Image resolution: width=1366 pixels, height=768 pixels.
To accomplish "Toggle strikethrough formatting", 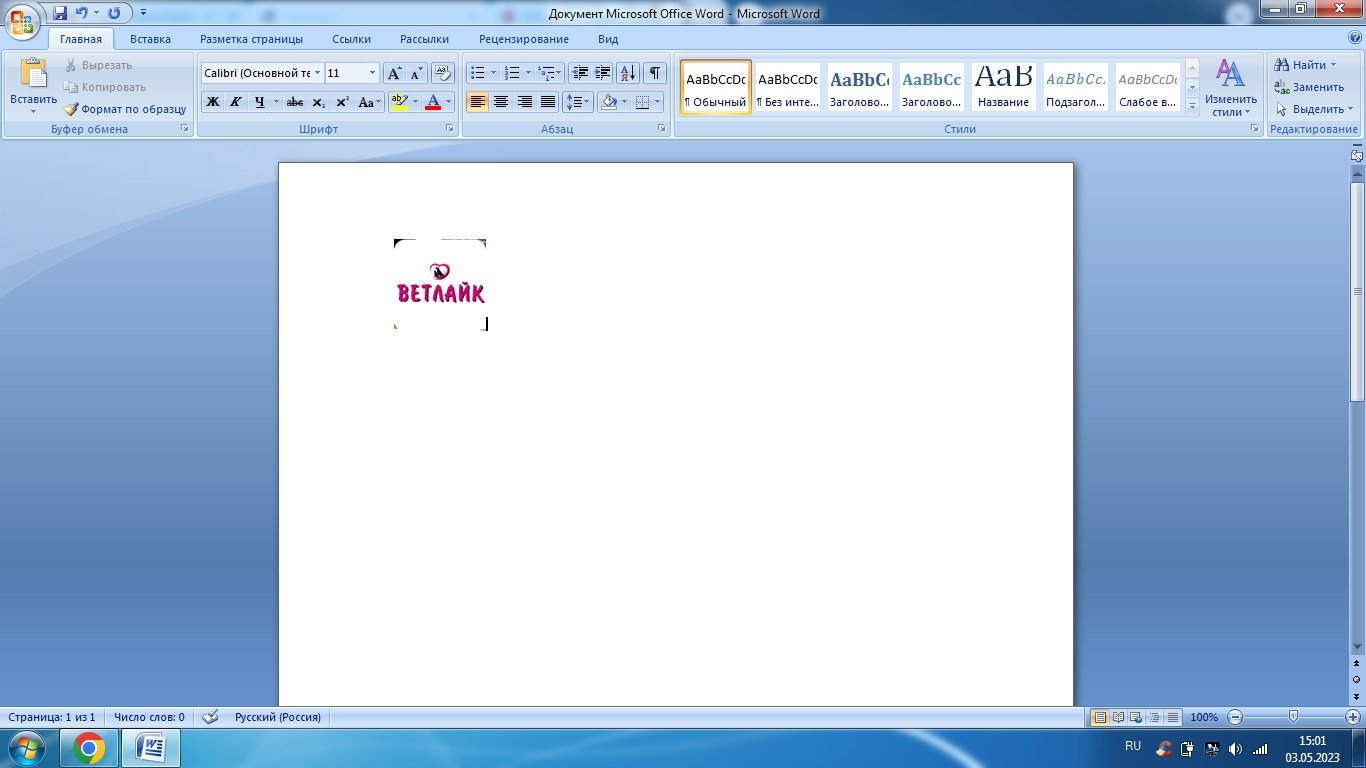I will coord(295,102).
